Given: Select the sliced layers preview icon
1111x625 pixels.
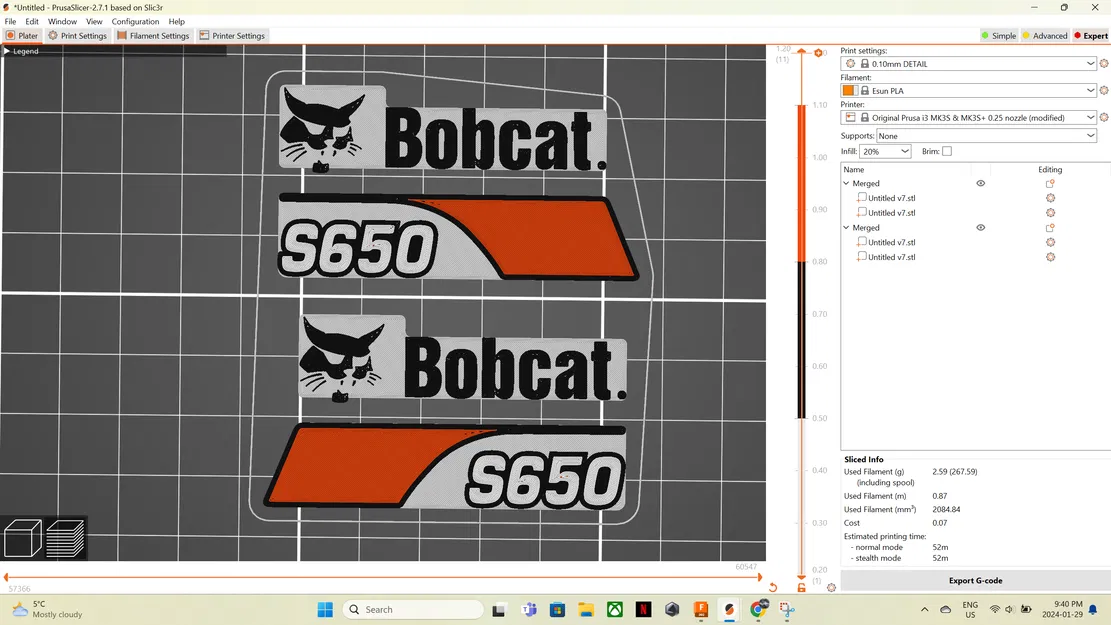Looking at the screenshot, I should coord(63,540).
